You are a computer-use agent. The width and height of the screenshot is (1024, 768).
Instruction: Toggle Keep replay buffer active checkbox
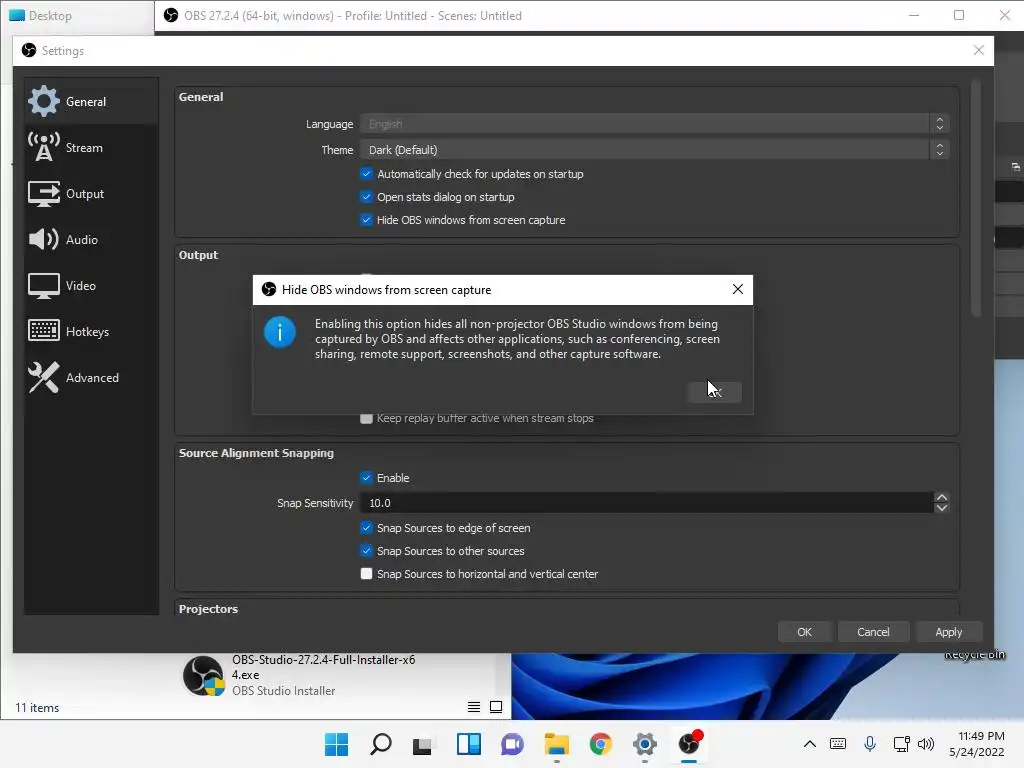(366, 418)
